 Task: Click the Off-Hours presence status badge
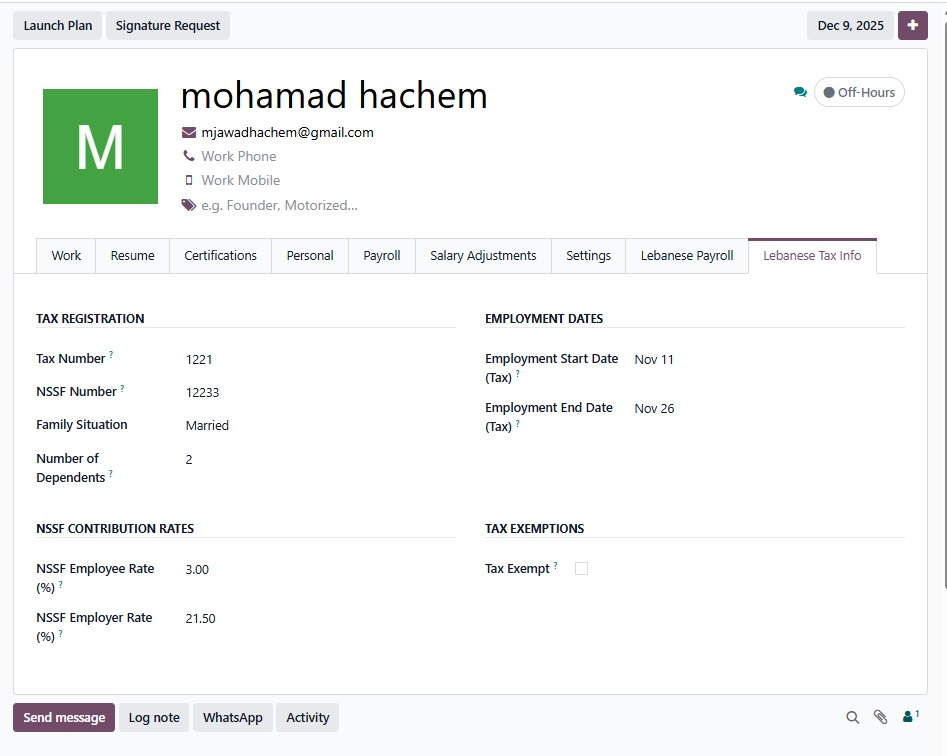tap(859, 92)
